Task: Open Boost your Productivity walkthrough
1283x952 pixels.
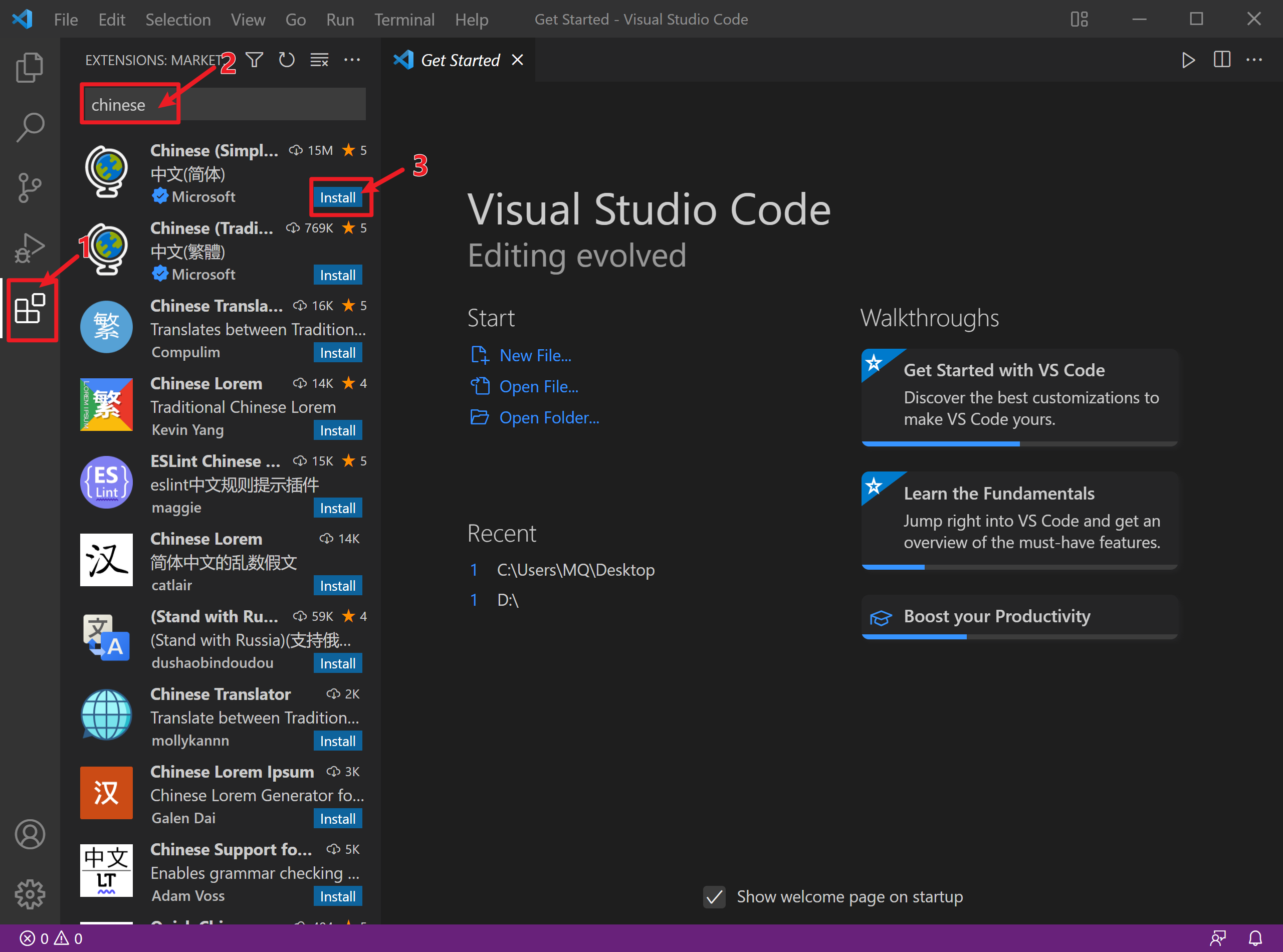Action: 1019,617
